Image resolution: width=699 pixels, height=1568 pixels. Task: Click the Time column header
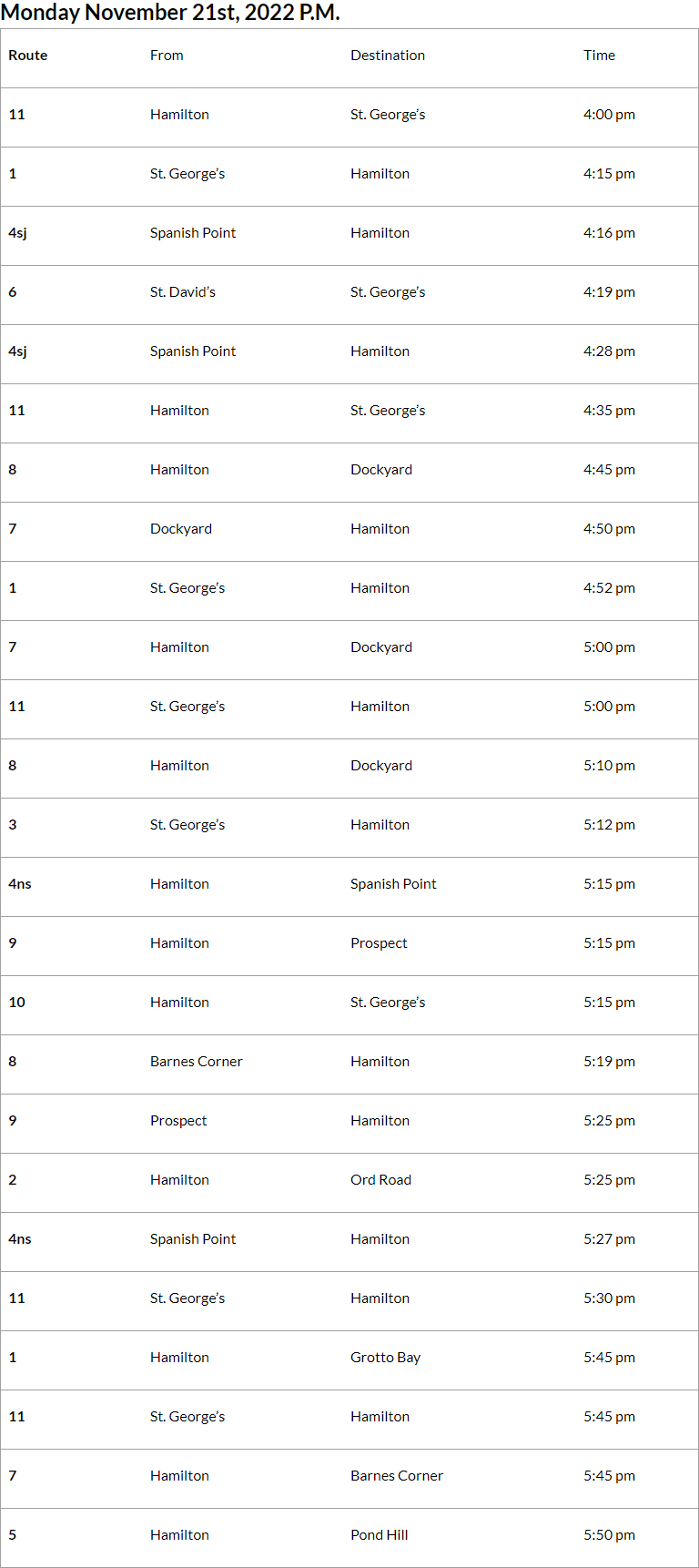click(x=599, y=56)
